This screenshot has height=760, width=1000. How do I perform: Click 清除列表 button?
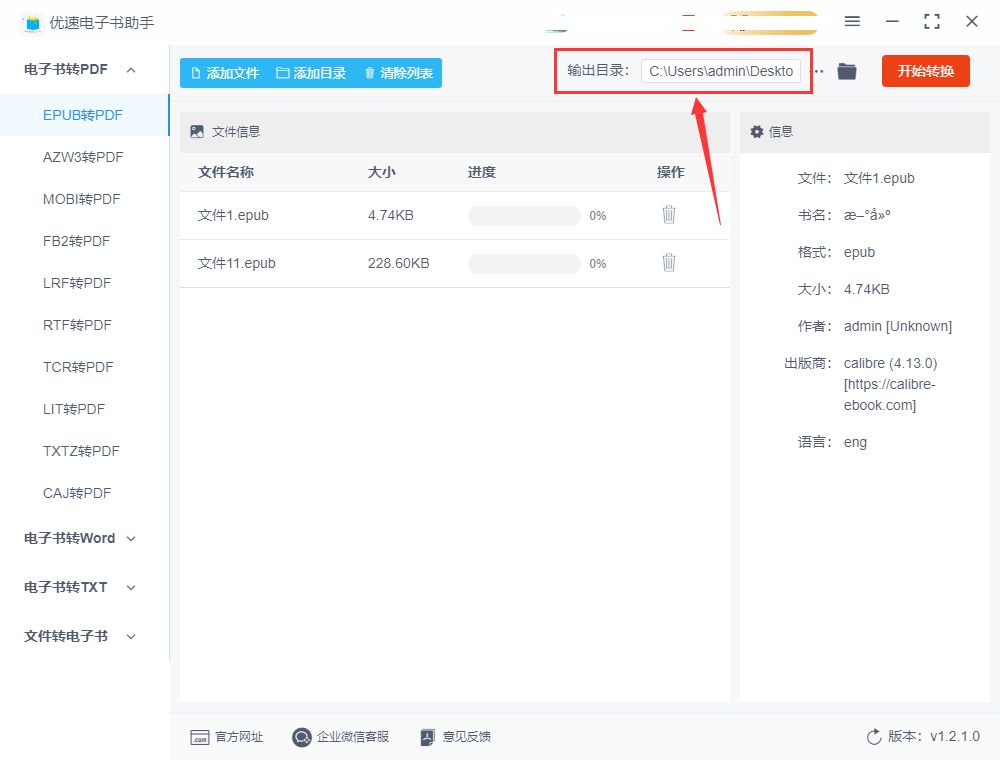pyautogui.click(x=399, y=73)
